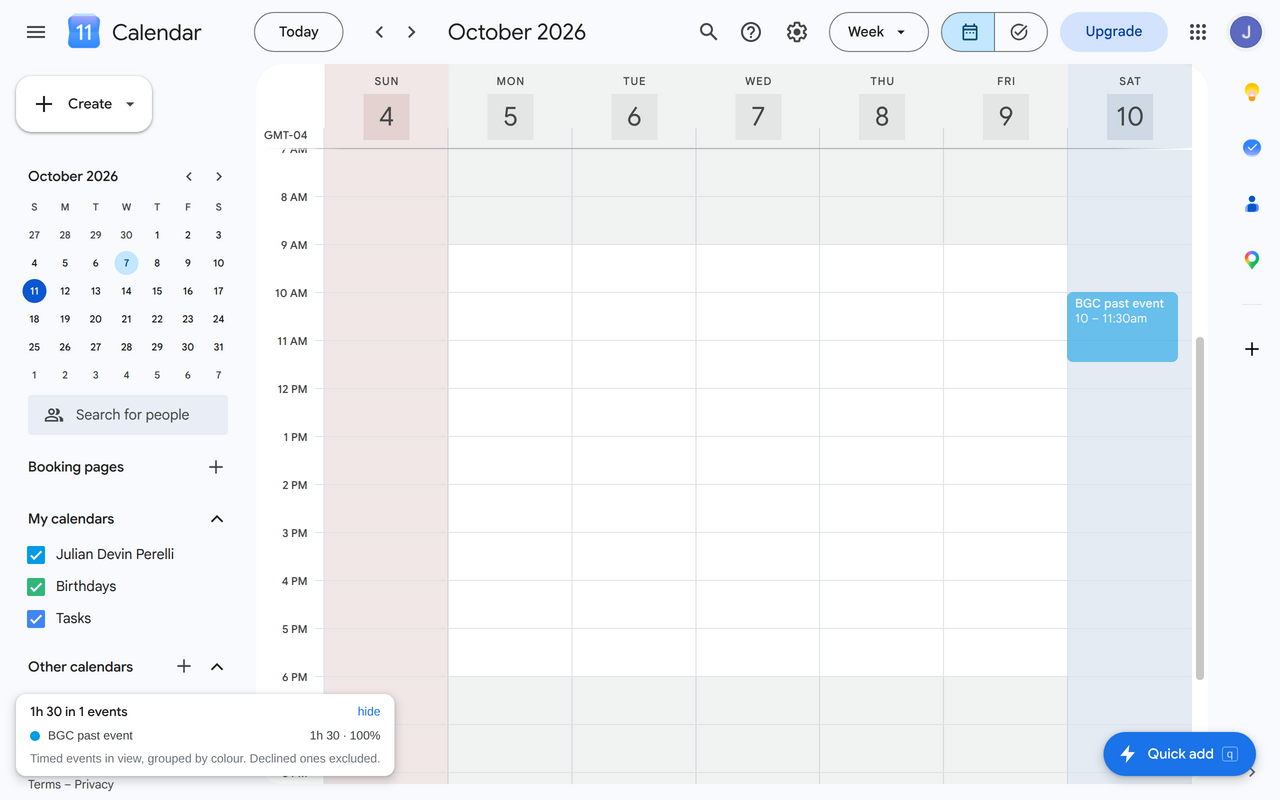Go to previous week arrow in header
This screenshot has width=1280, height=800.
coord(379,32)
